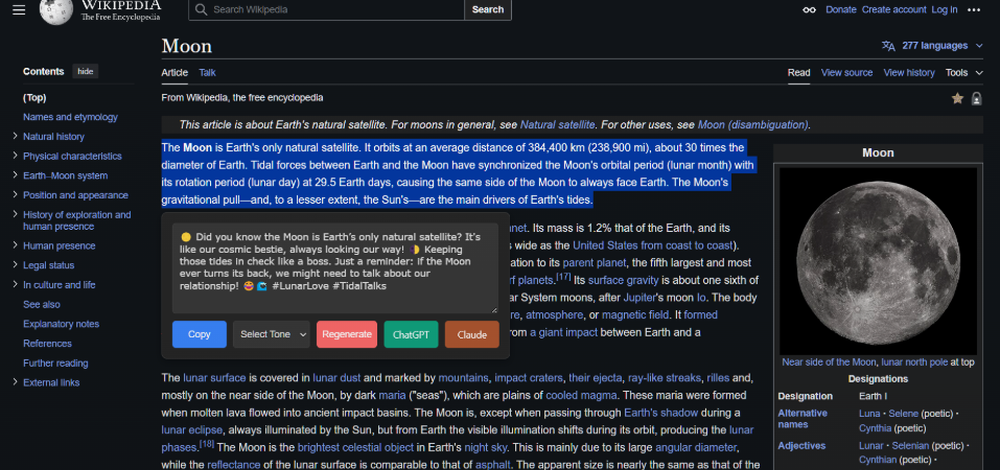Open the Near side of the Moon link
Viewport: 1000px width, 470px height.
(x=829, y=362)
